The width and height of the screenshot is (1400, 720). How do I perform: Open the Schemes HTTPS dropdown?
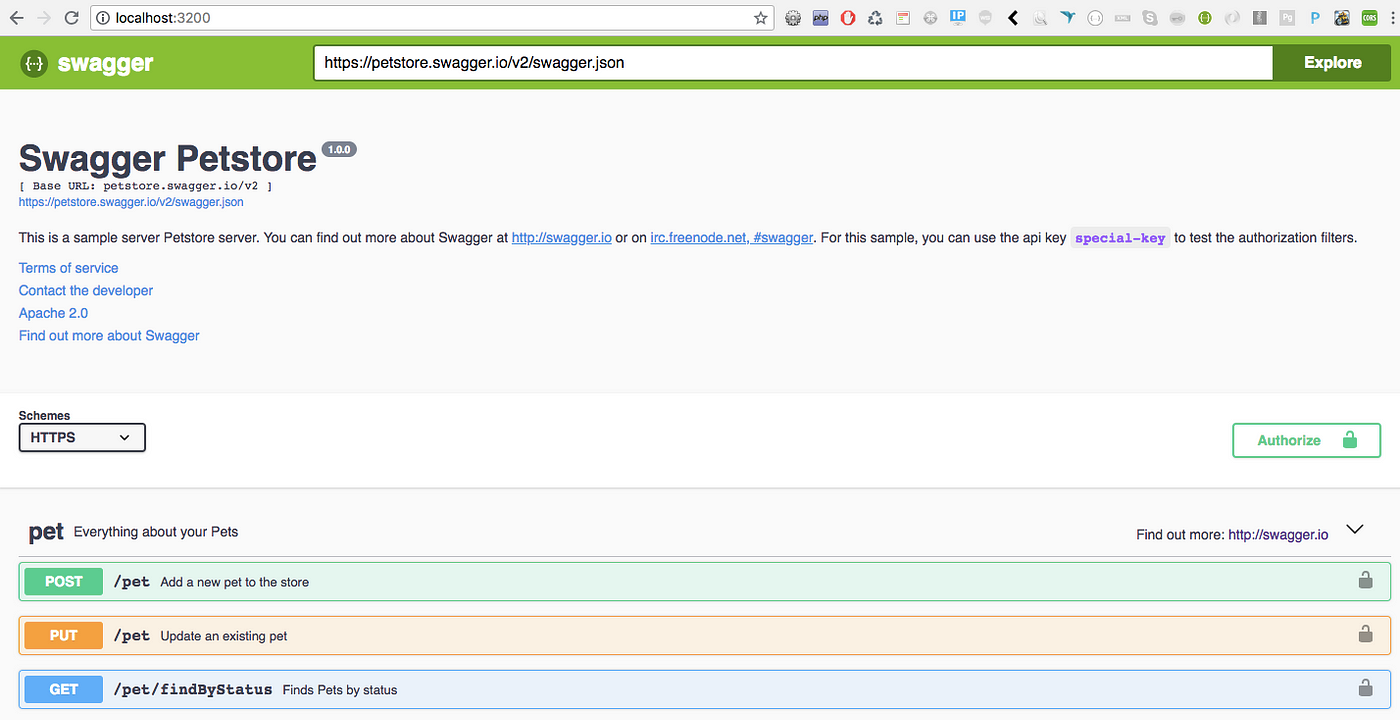coord(82,438)
